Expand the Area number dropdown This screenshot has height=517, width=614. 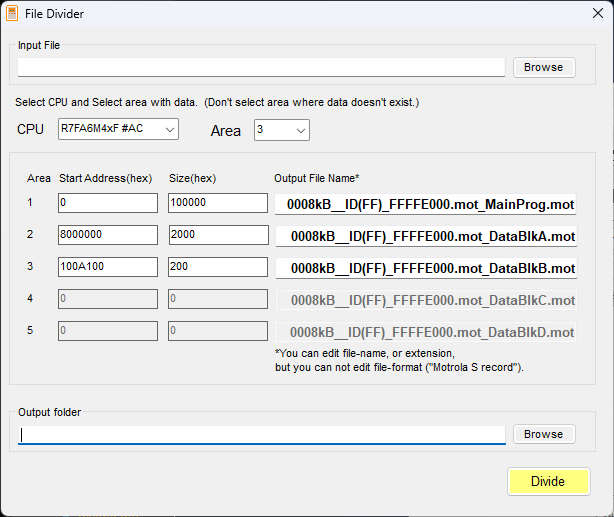[x=282, y=130]
